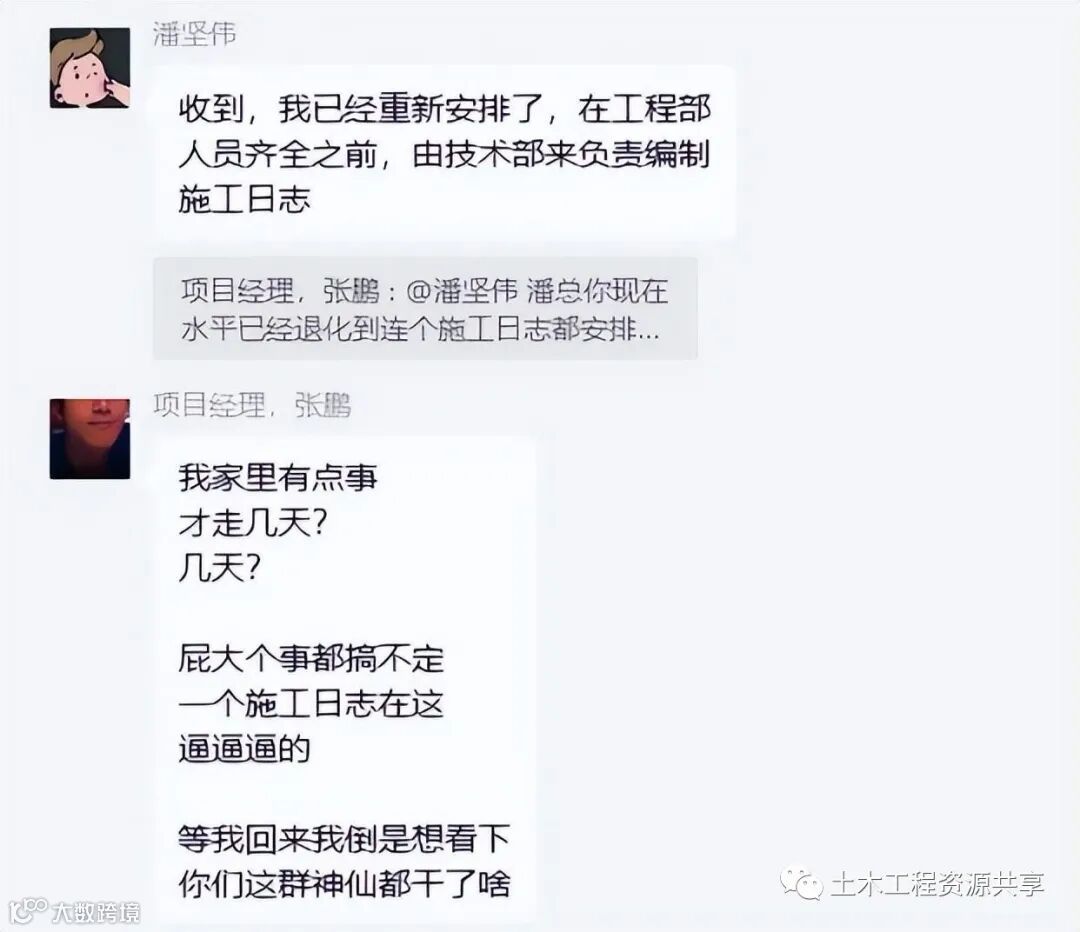Viewport: 1080px width, 932px height.
Task: Click the @潘坚伟 mention in quote
Action: coord(461,291)
